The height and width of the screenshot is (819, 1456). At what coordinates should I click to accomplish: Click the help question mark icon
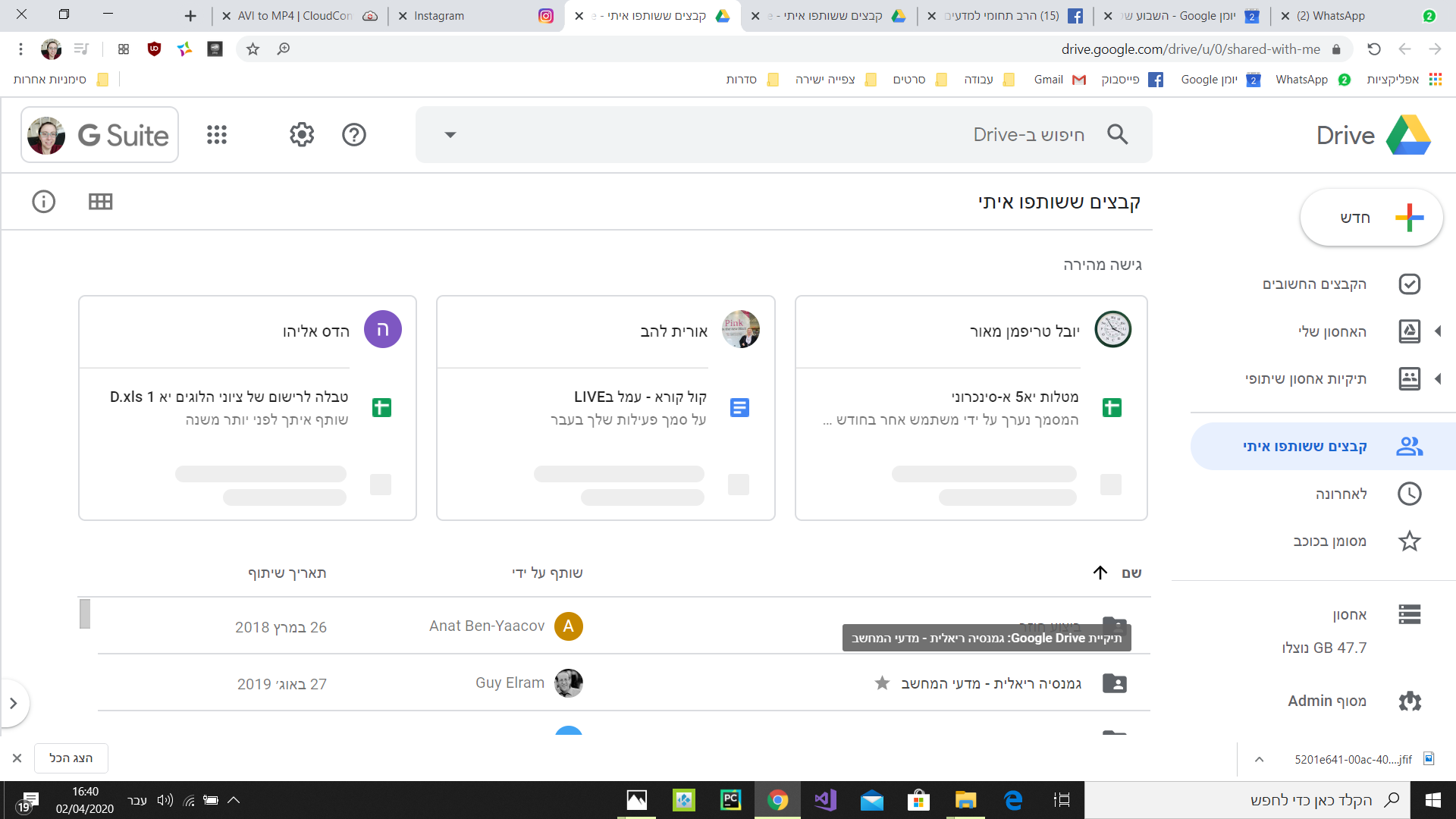click(354, 135)
